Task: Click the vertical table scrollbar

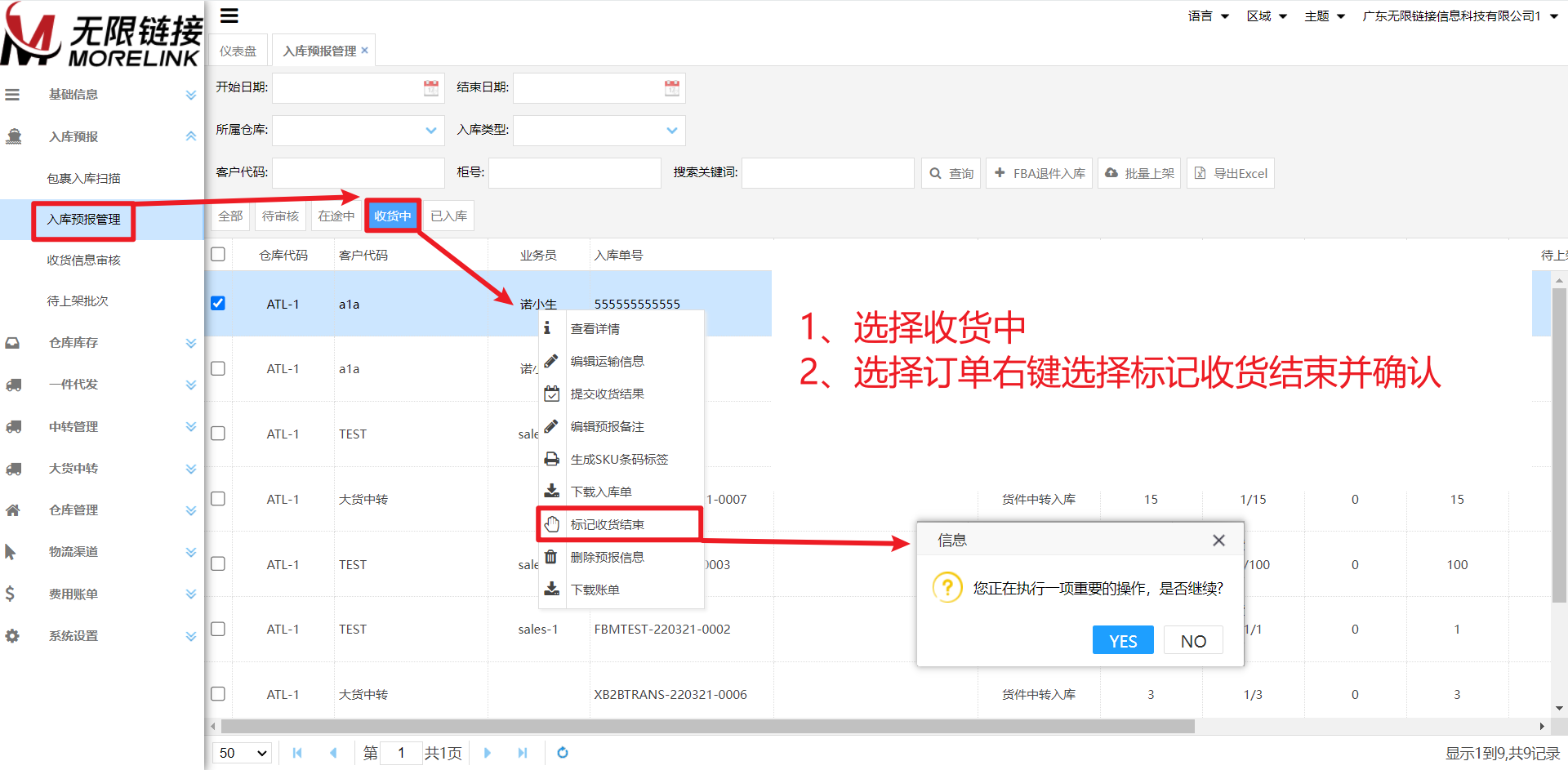Action: pyautogui.click(x=1559, y=445)
